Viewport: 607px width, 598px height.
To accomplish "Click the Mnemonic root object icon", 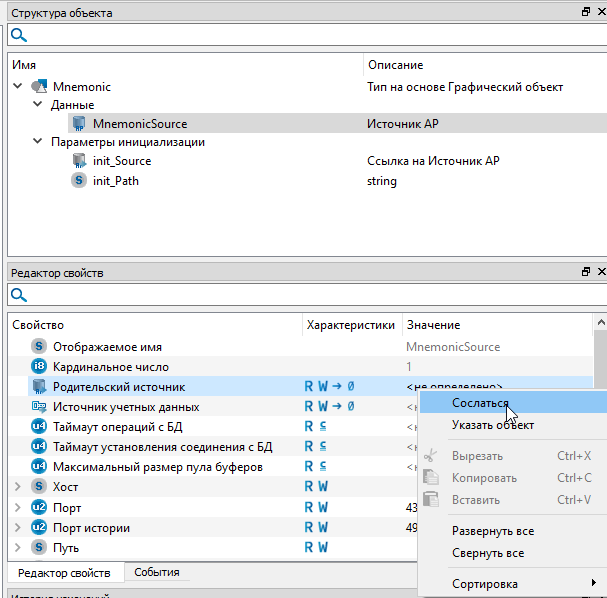I will point(40,87).
